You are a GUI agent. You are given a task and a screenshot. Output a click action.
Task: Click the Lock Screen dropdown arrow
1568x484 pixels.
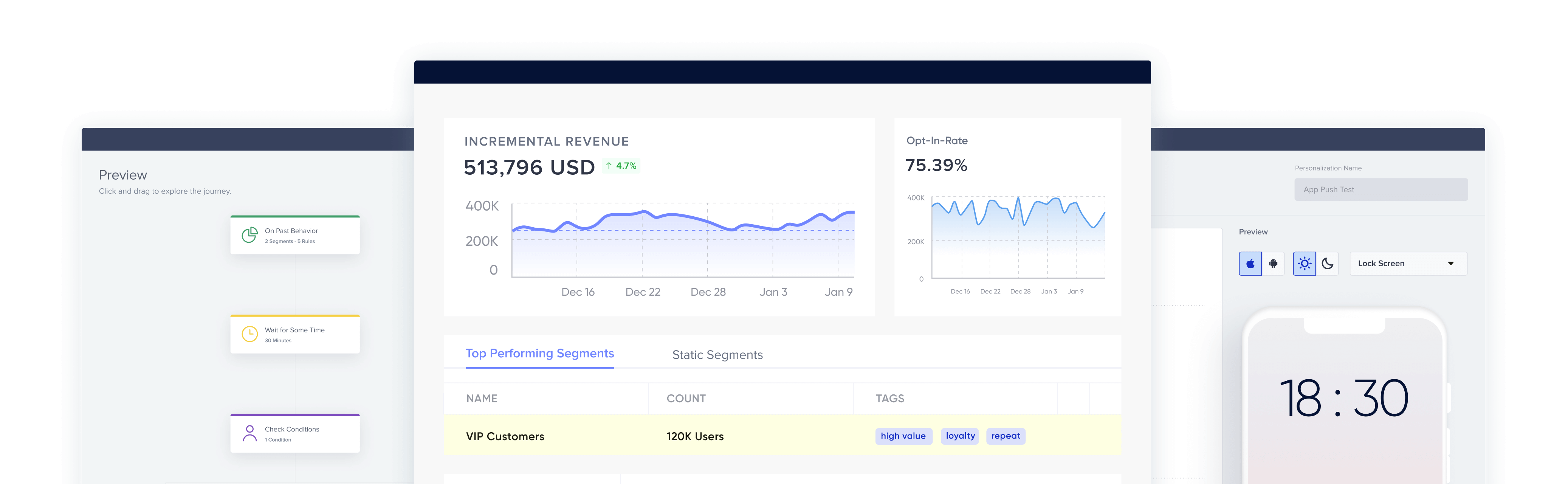coord(1450,264)
